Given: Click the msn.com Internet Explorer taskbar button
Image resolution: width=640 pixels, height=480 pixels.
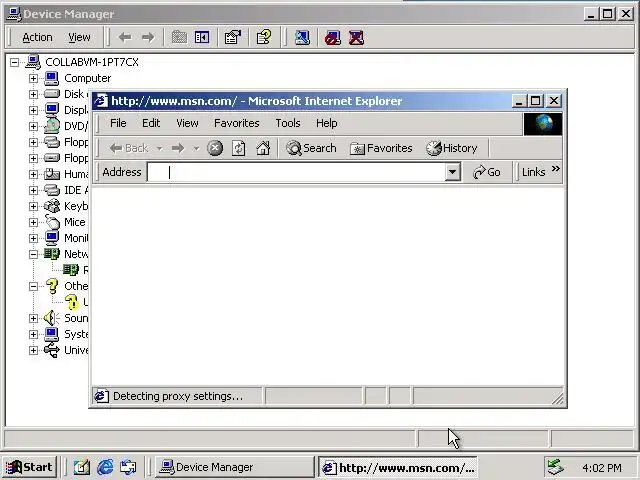Looking at the screenshot, I should click(x=398, y=467).
